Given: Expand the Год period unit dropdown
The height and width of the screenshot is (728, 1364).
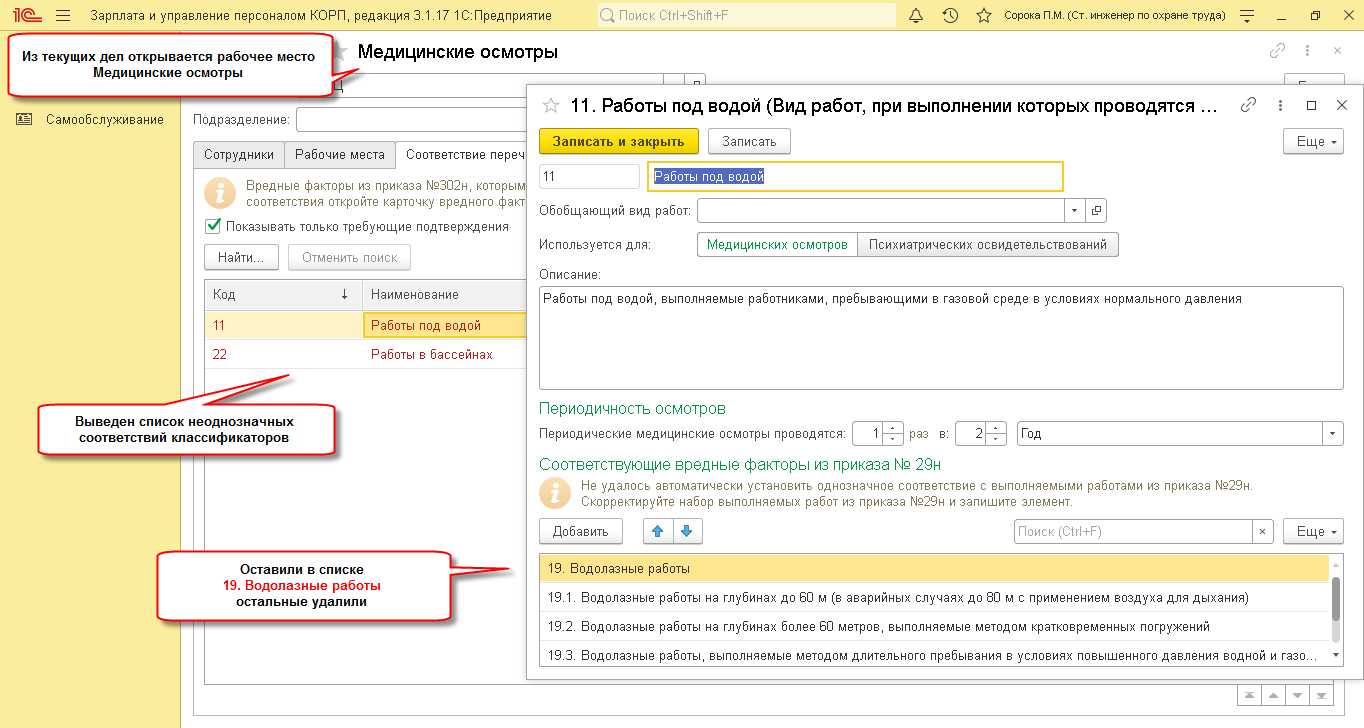Looking at the screenshot, I should click(x=1333, y=434).
